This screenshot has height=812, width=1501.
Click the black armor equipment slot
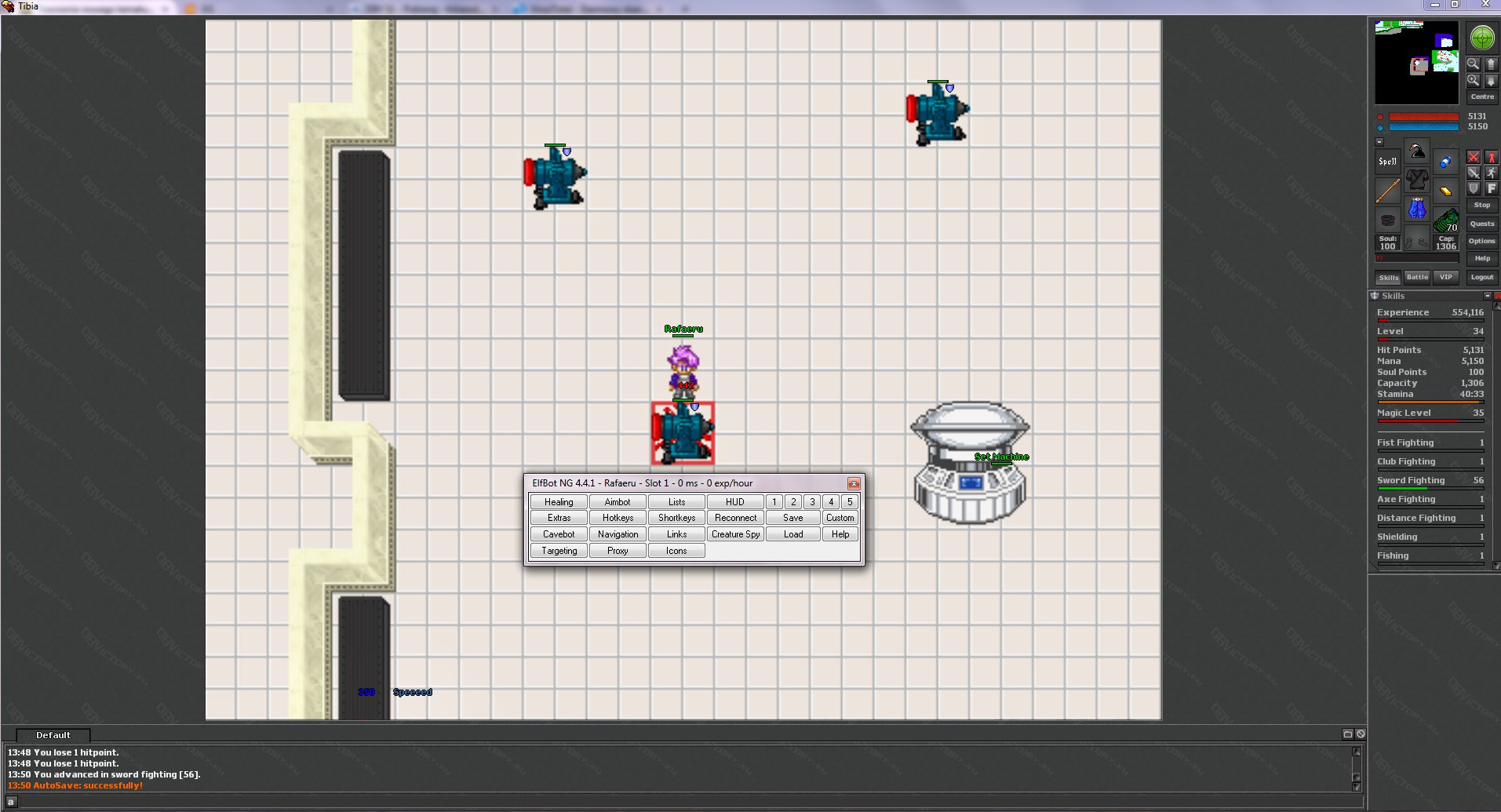pos(1417,180)
